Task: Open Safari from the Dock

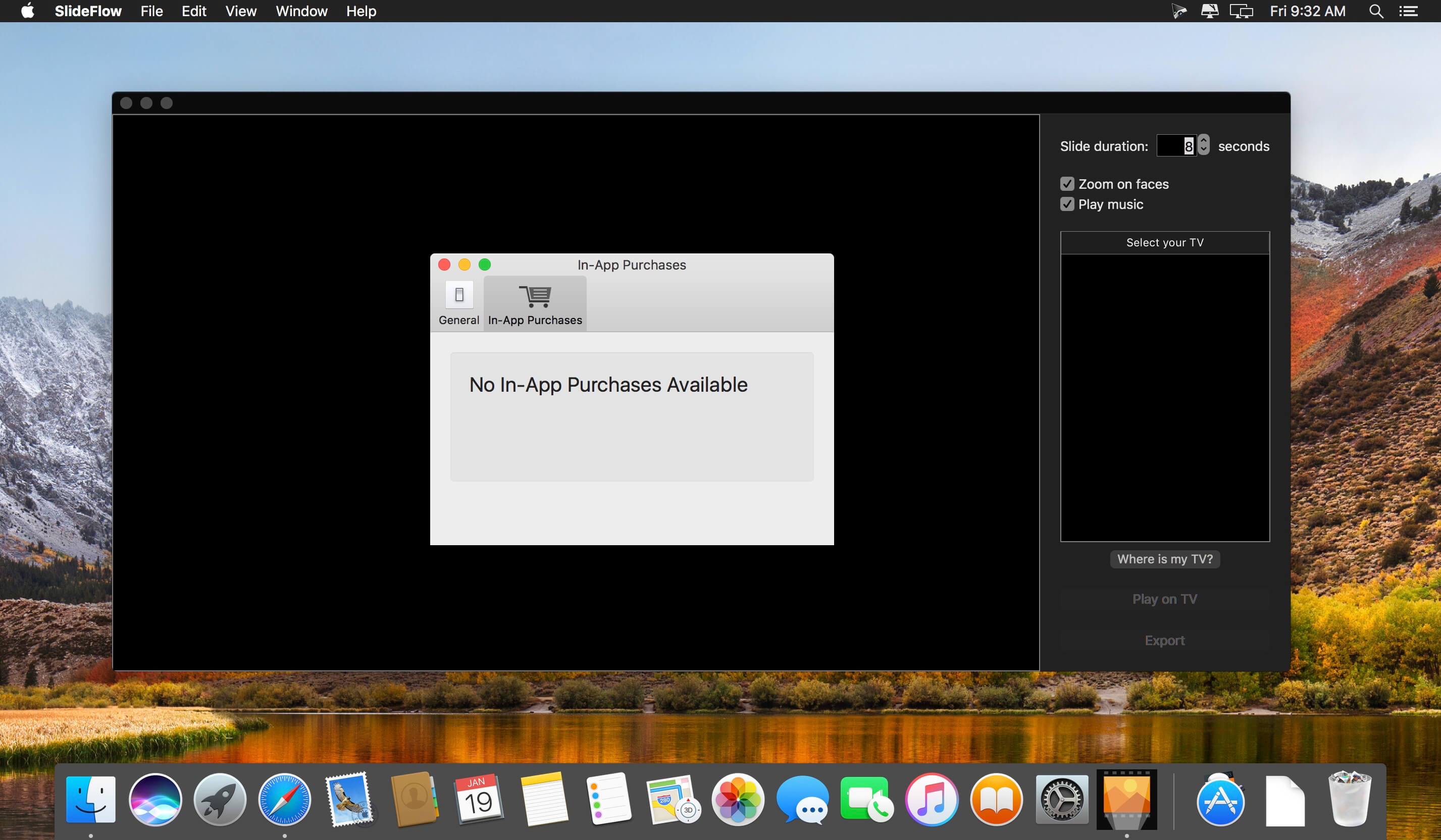Action: (285, 800)
